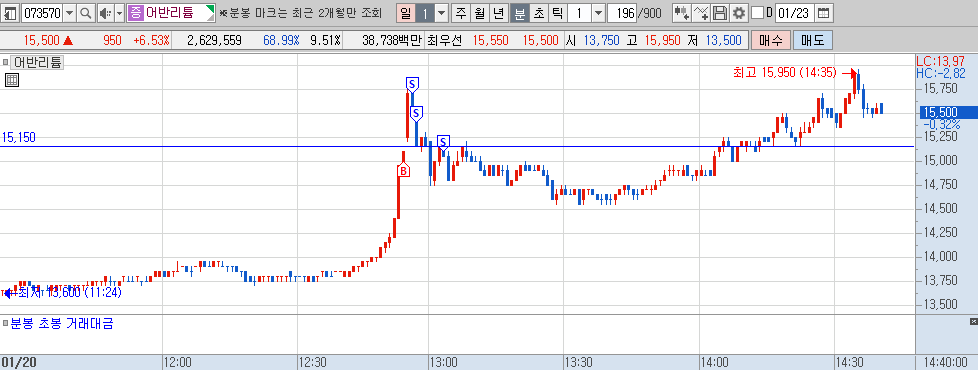Toggle the 분봉 초봉 거래대금 indicator box
This screenshot has height=370, width=978.
pyautogui.click(x=6, y=323)
